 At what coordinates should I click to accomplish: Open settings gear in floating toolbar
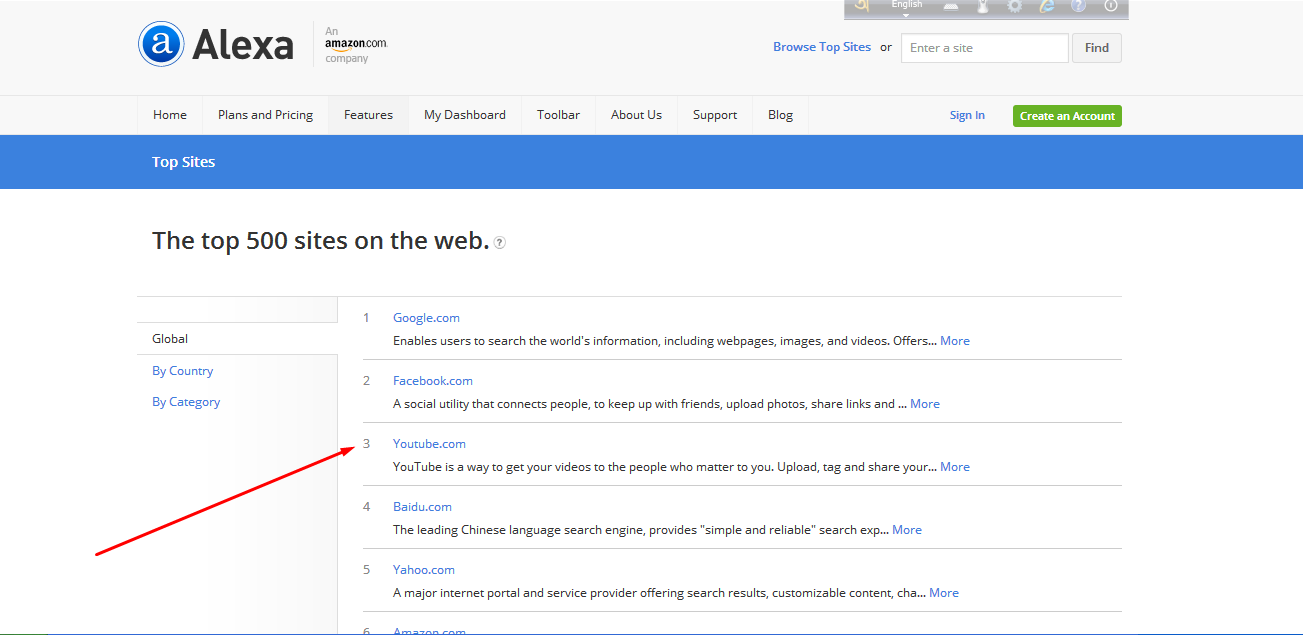click(x=1014, y=6)
